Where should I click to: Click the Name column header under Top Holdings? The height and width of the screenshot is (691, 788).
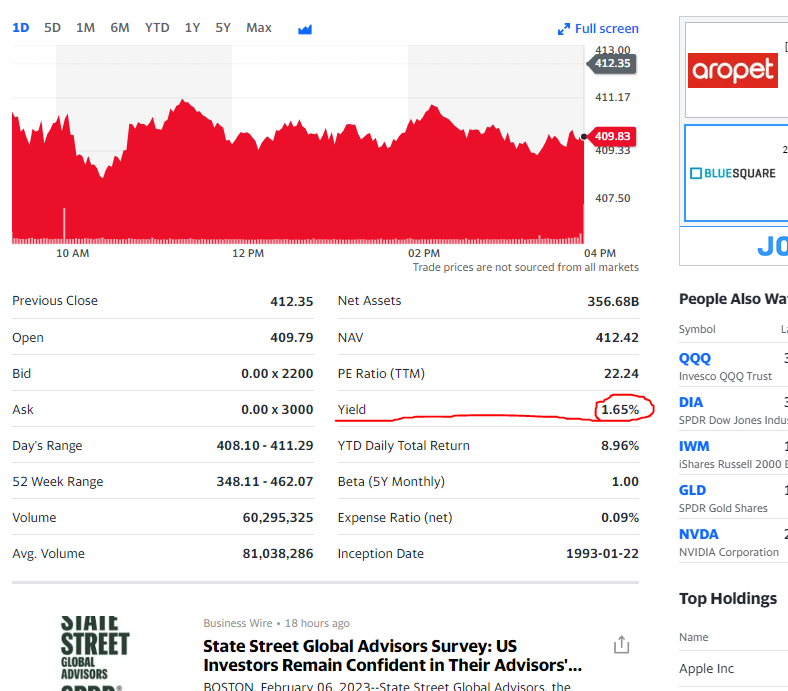click(694, 637)
